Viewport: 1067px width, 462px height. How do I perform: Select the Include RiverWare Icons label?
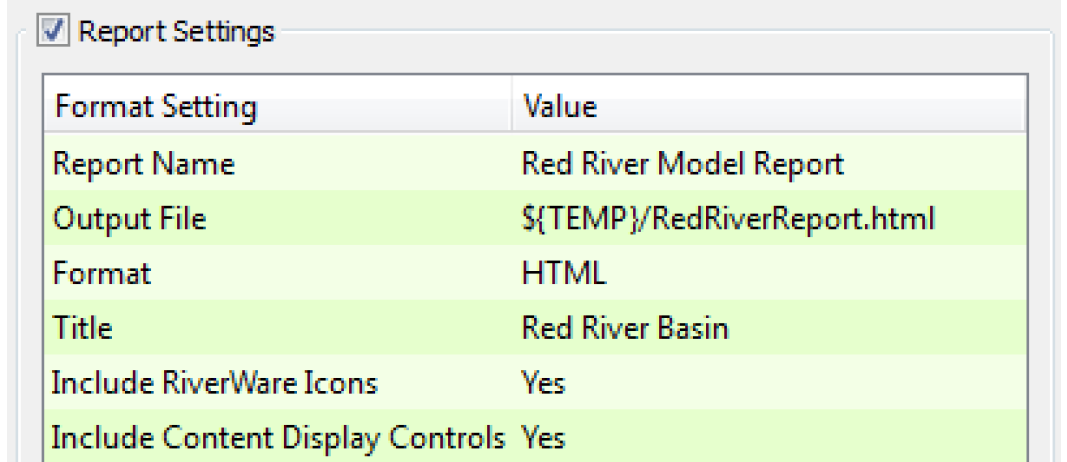(214, 382)
